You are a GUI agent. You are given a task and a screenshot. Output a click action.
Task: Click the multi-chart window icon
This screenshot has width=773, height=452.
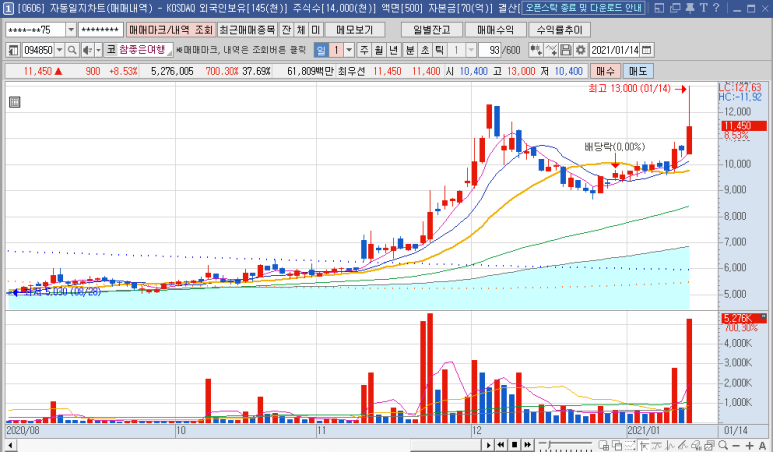tap(709, 445)
